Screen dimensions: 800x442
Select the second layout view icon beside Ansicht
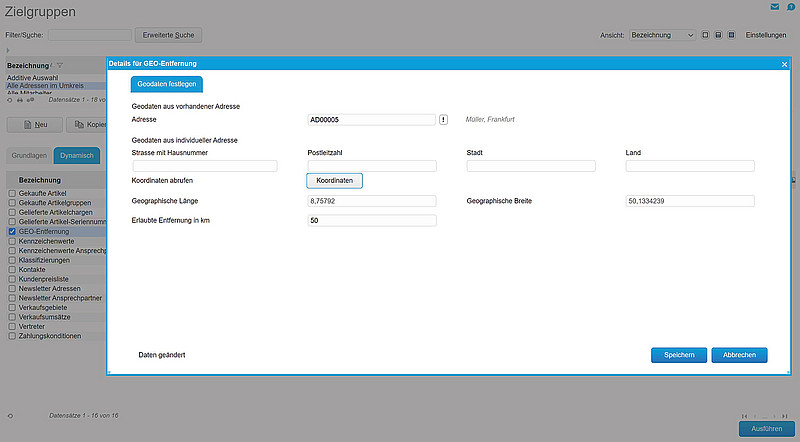[x=718, y=35]
